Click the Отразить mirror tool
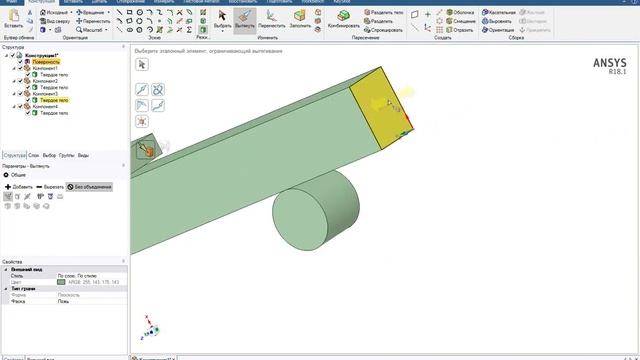The image size is (640, 360). coord(460,30)
